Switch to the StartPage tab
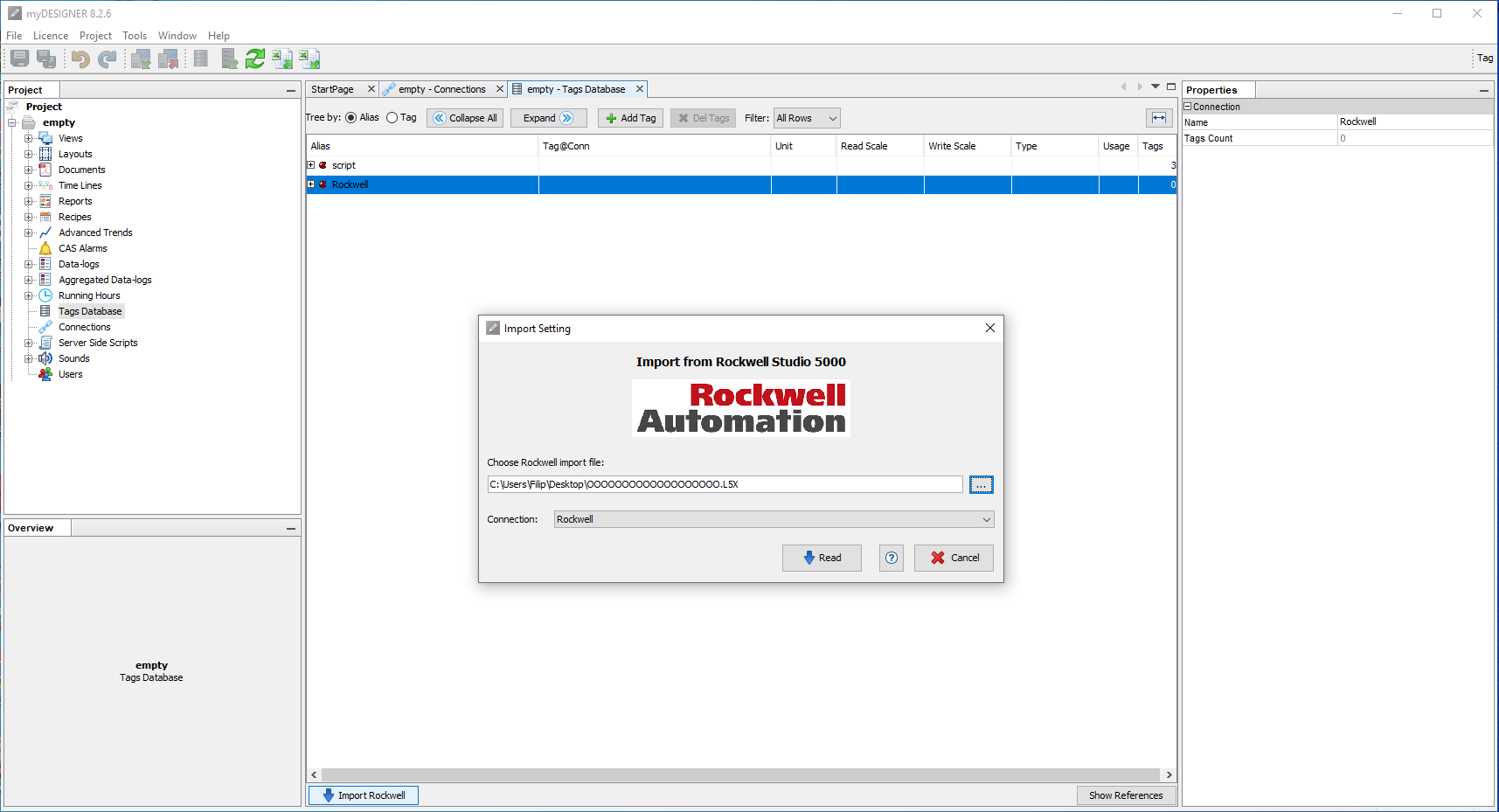 click(x=332, y=89)
